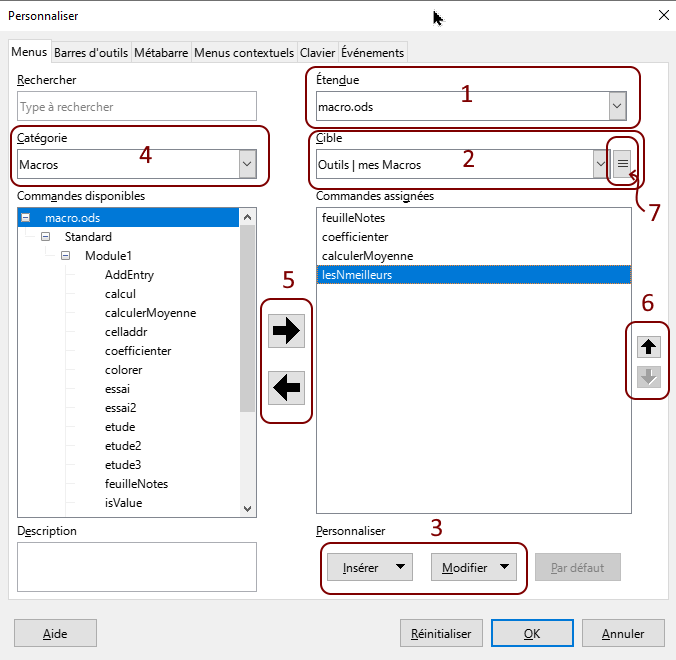676x660 pixels.
Task: Select calculerMoyenne in available commands
Action: (x=150, y=313)
